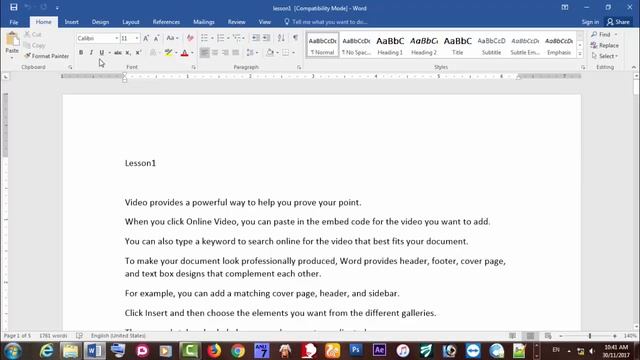
Task: Open Change Case dropdown
Action: pyautogui.click(x=172, y=38)
